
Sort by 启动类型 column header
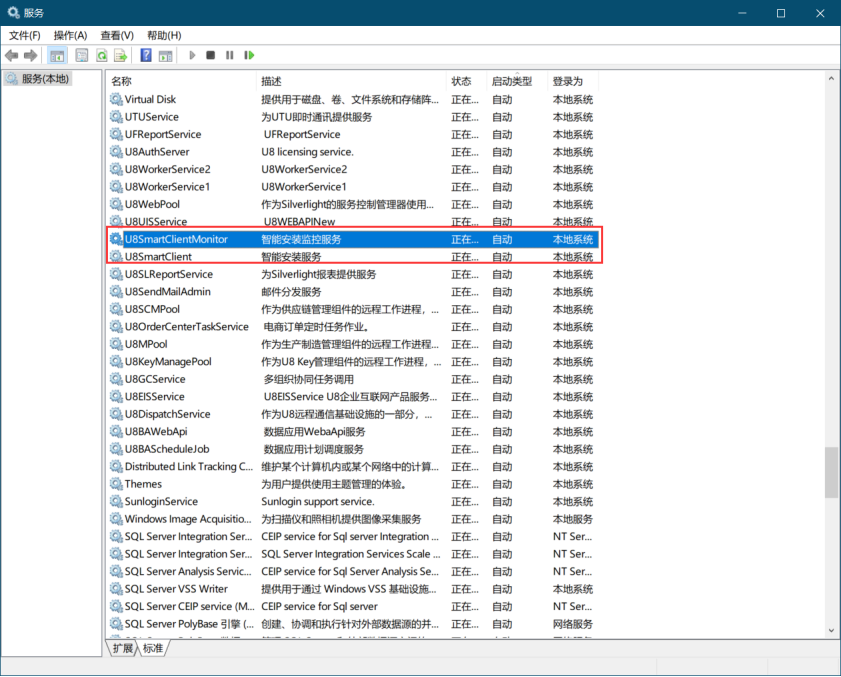click(517, 81)
